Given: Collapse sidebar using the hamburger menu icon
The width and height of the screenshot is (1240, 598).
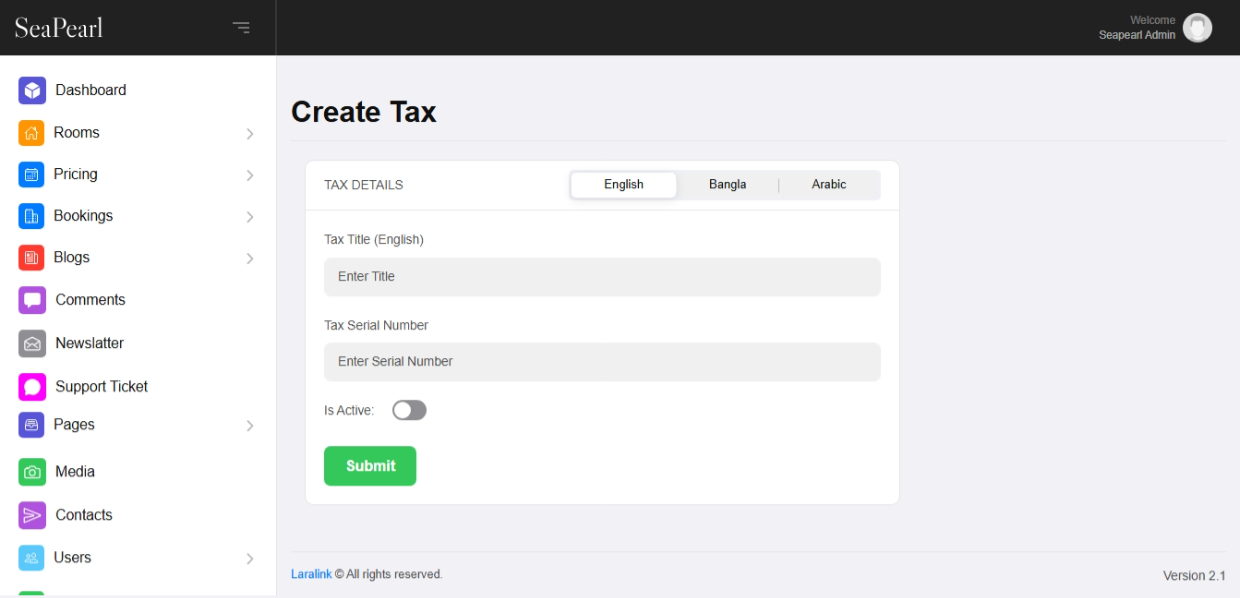Looking at the screenshot, I should 241,27.
